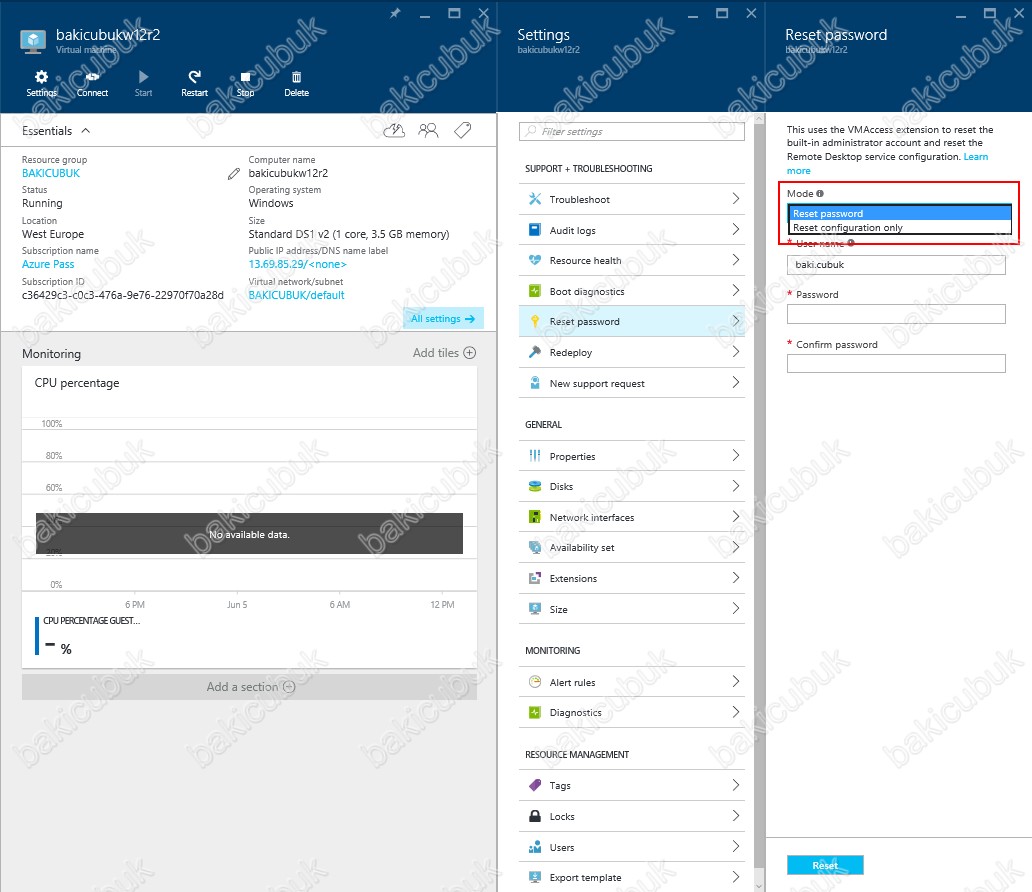Restart the virtual machine

point(194,84)
